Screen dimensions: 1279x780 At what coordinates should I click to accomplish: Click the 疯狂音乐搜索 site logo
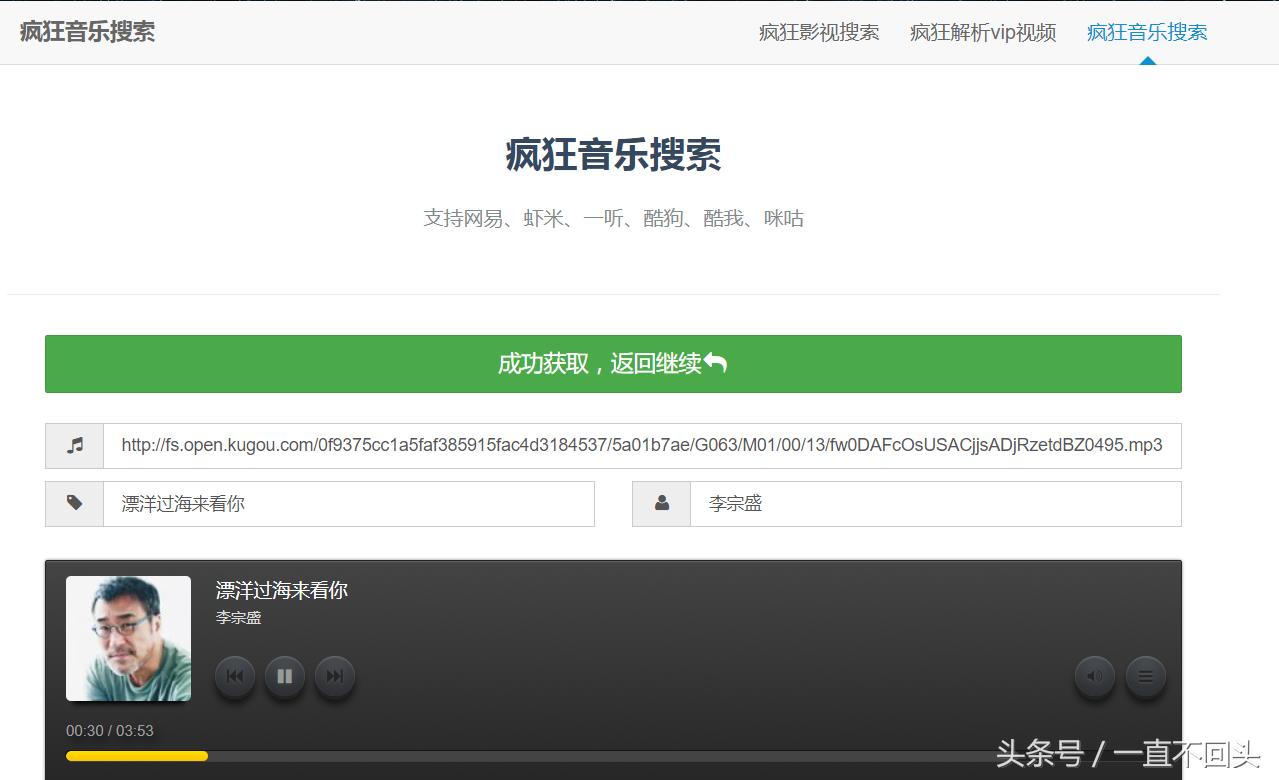coord(86,31)
